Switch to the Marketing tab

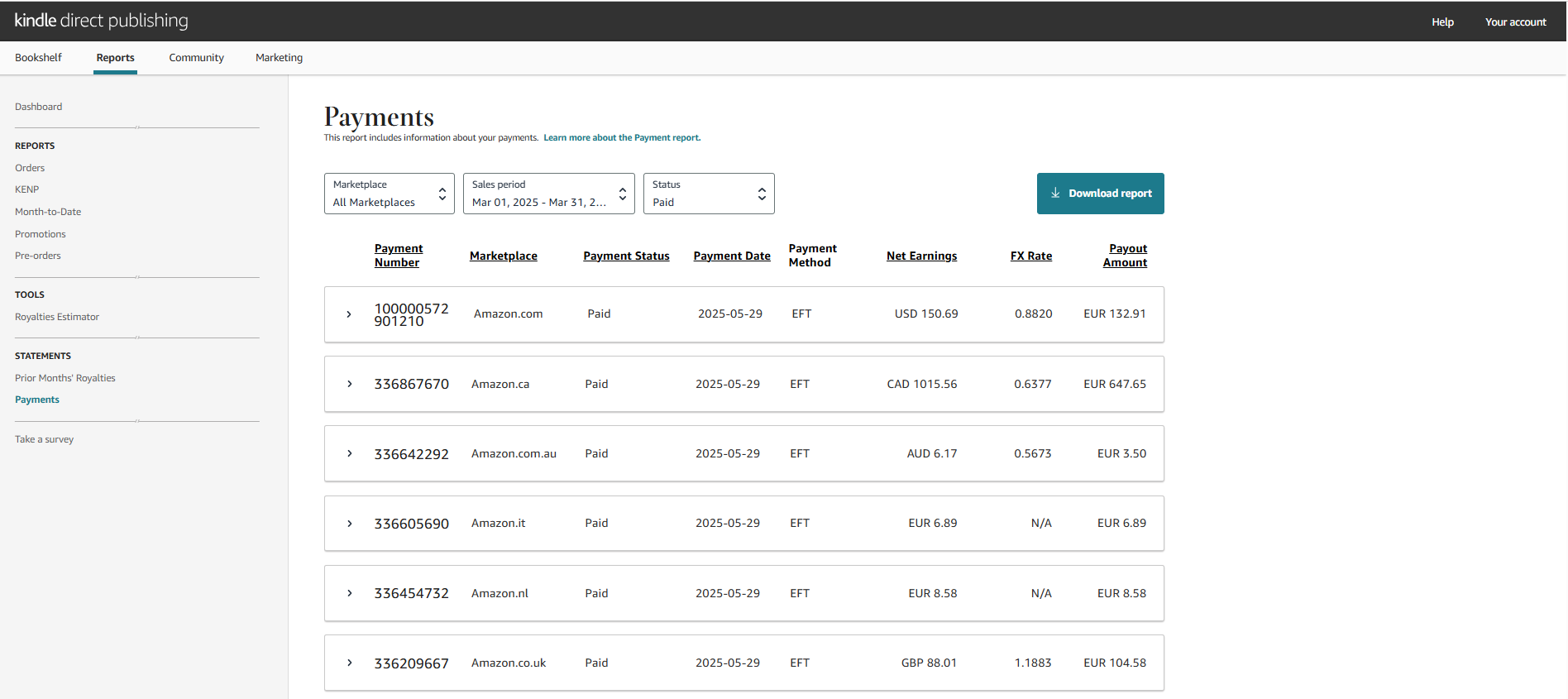point(279,58)
